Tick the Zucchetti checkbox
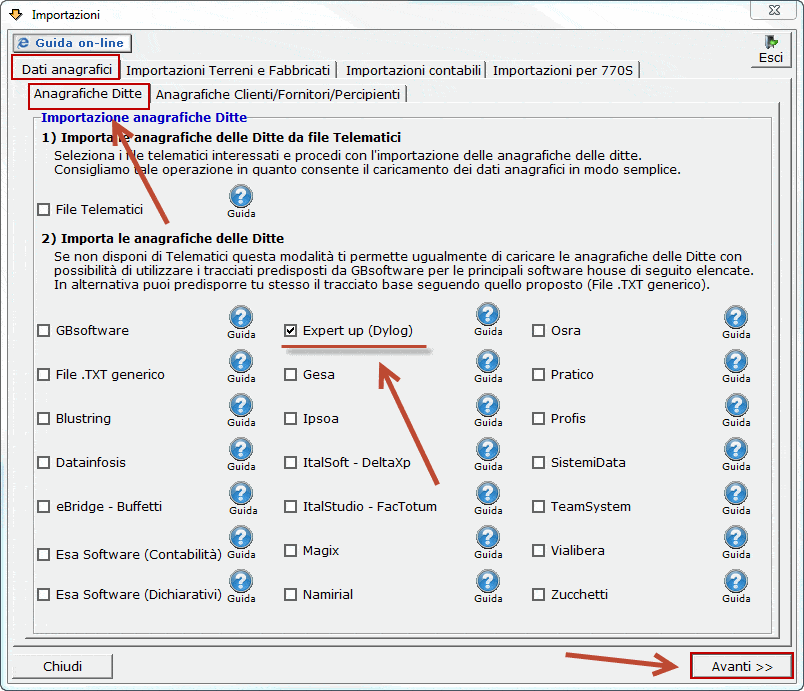This screenshot has width=804, height=691. (x=539, y=595)
